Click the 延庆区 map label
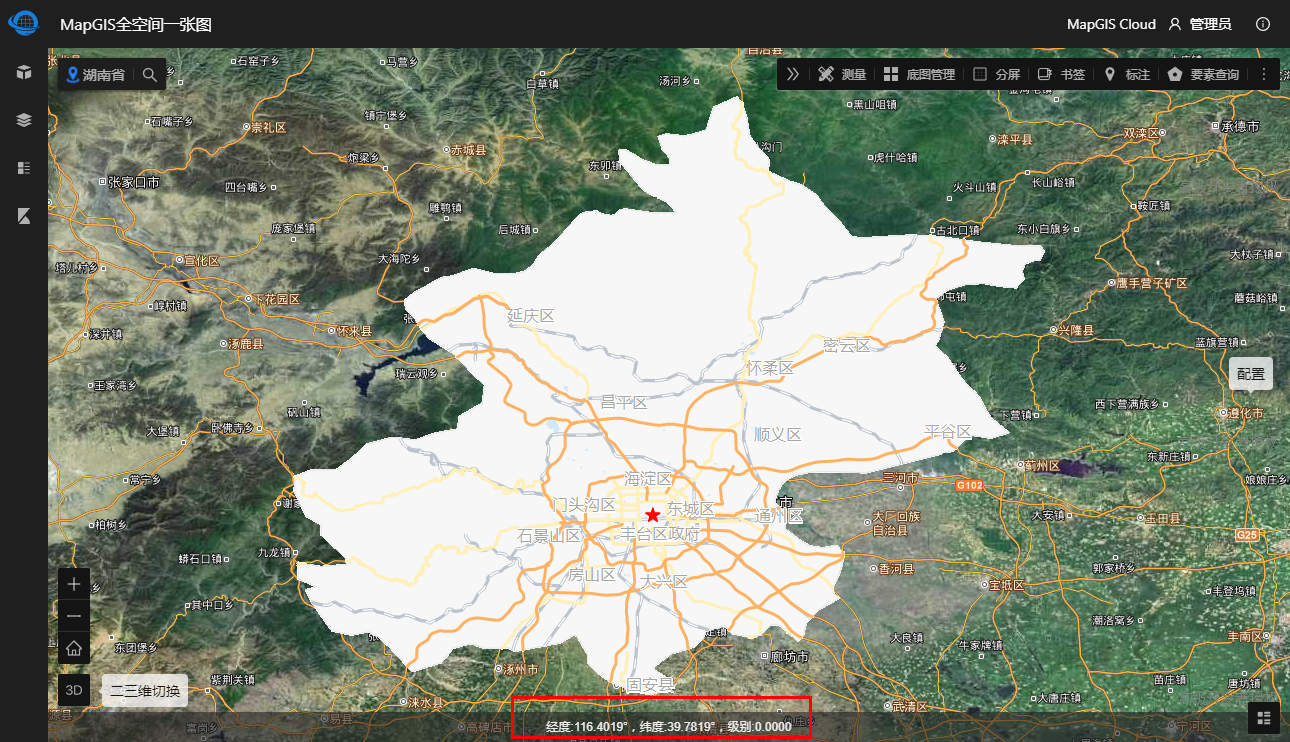The image size is (1290, 742). pos(530,315)
